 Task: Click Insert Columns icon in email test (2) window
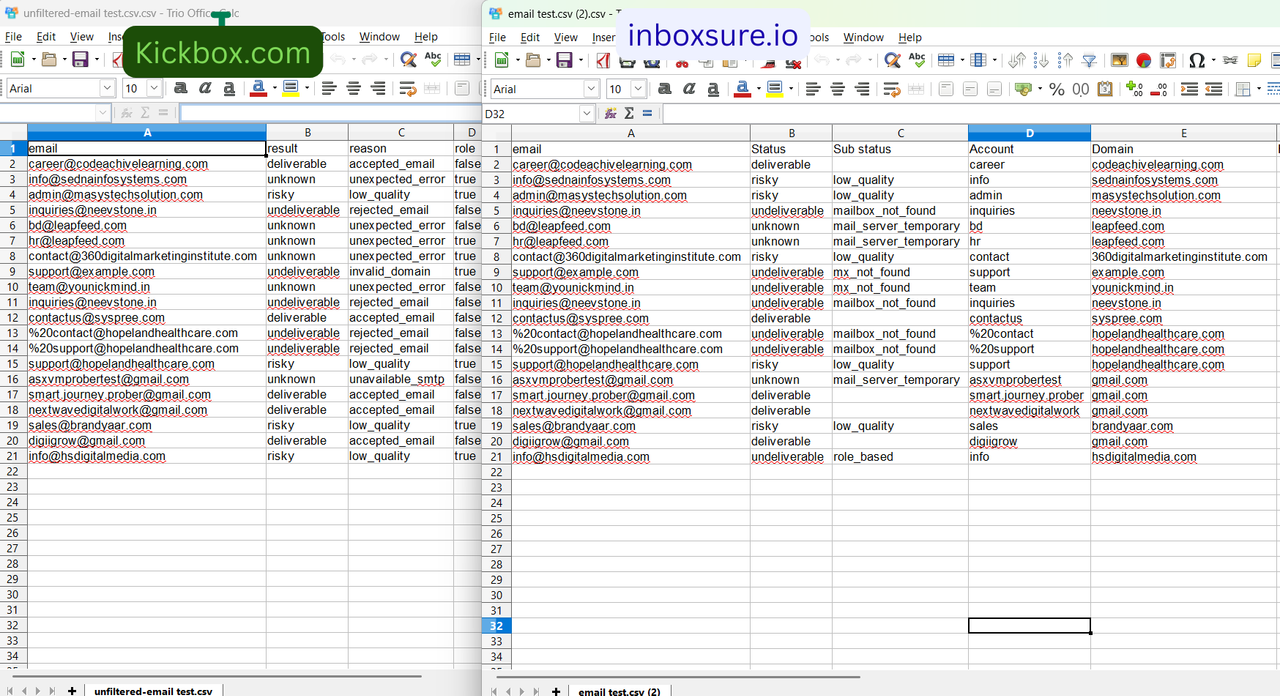click(x=978, y=60)
